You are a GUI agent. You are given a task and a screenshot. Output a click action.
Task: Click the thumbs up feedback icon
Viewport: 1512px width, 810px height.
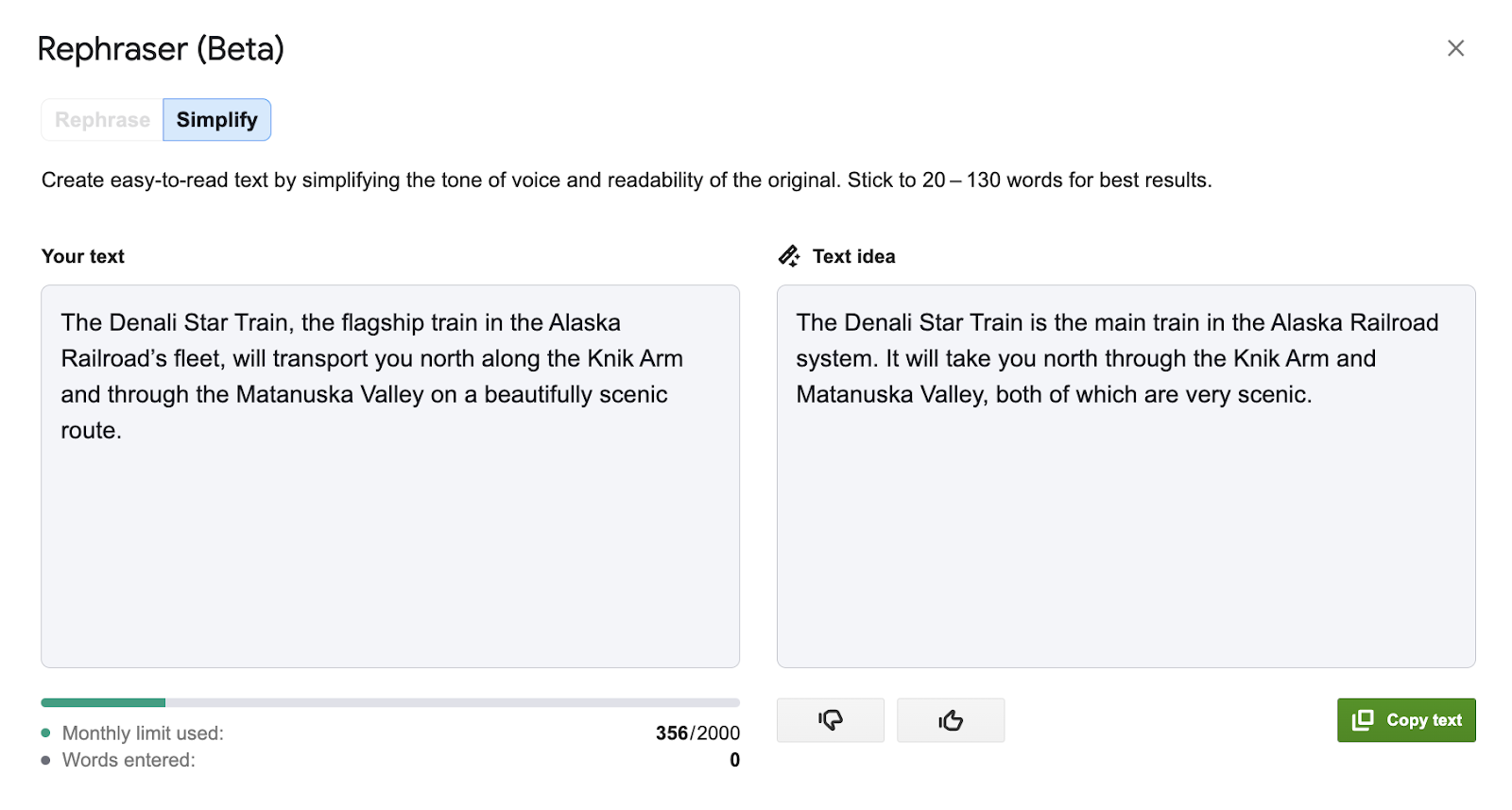[x=951, y=720]
